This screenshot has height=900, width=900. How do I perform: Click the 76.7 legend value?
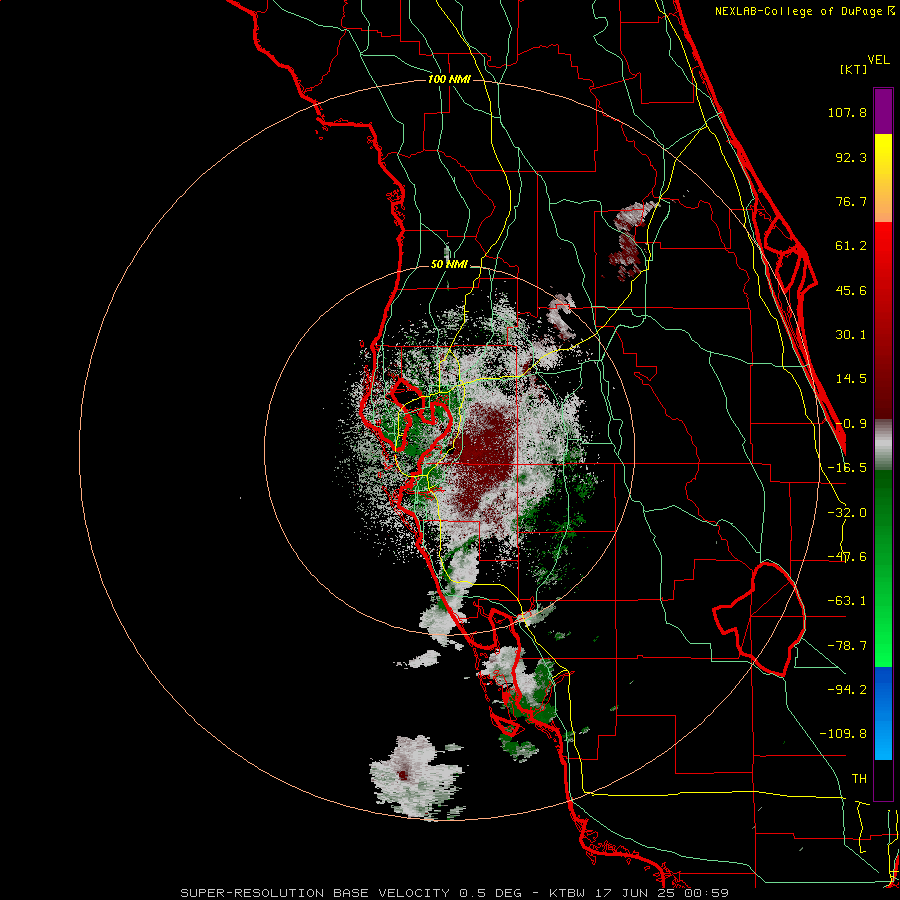(x=851, y=201)
